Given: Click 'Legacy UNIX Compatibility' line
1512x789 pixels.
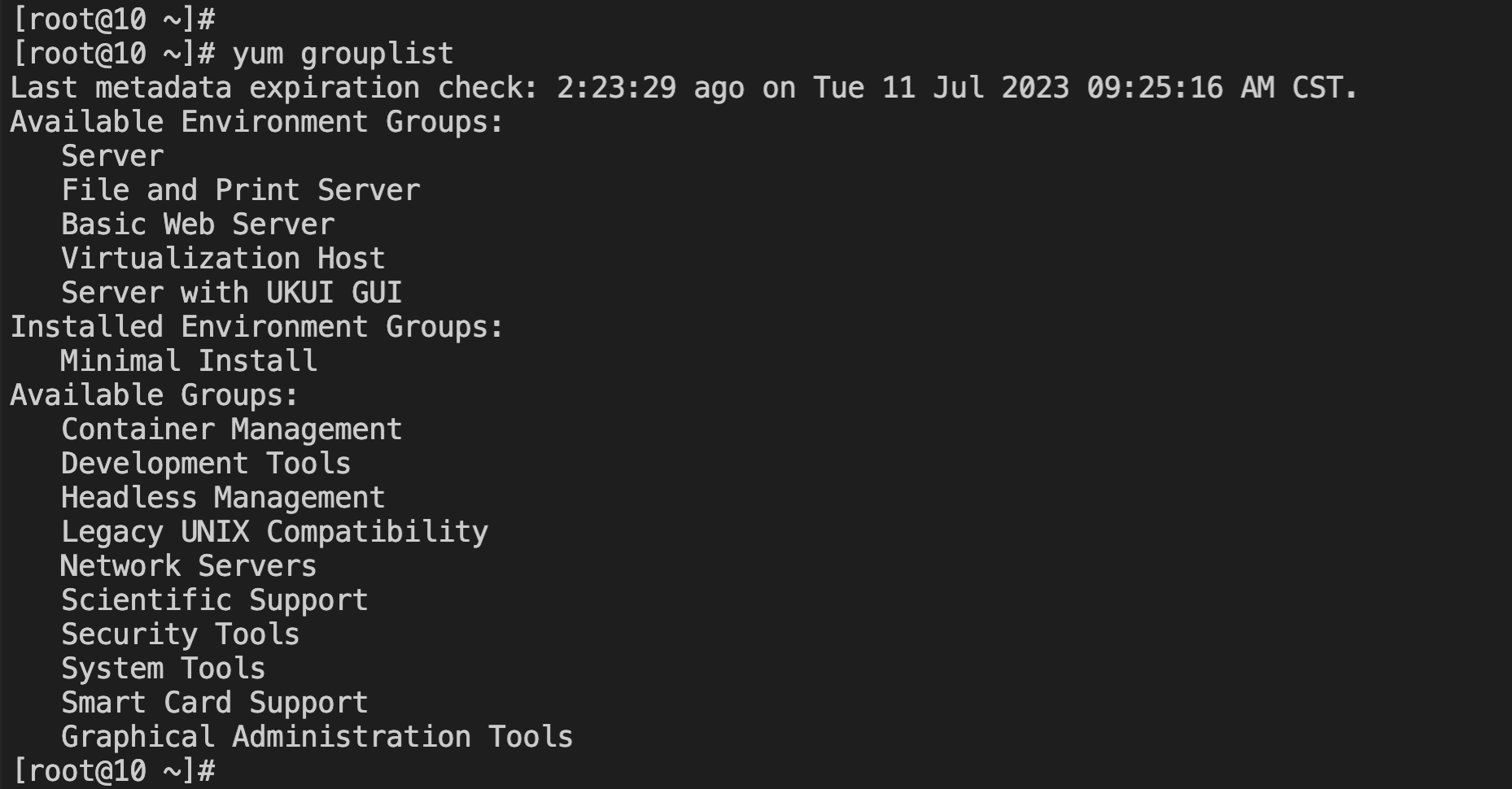Looking at the screenshot, I should (x=275, y=532).
